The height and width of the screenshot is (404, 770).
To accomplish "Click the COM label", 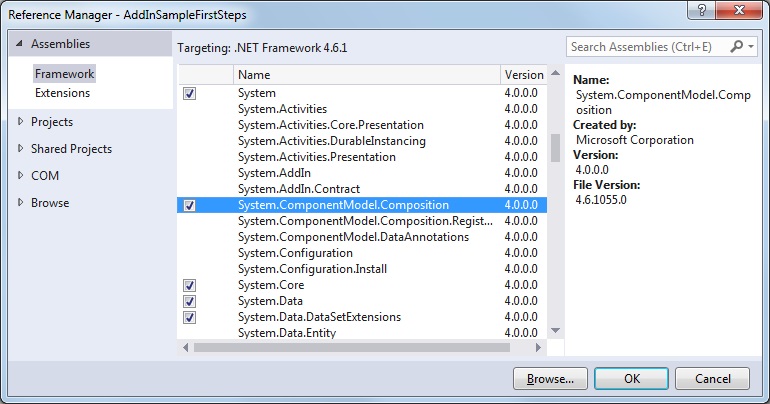I will [45, 176].
